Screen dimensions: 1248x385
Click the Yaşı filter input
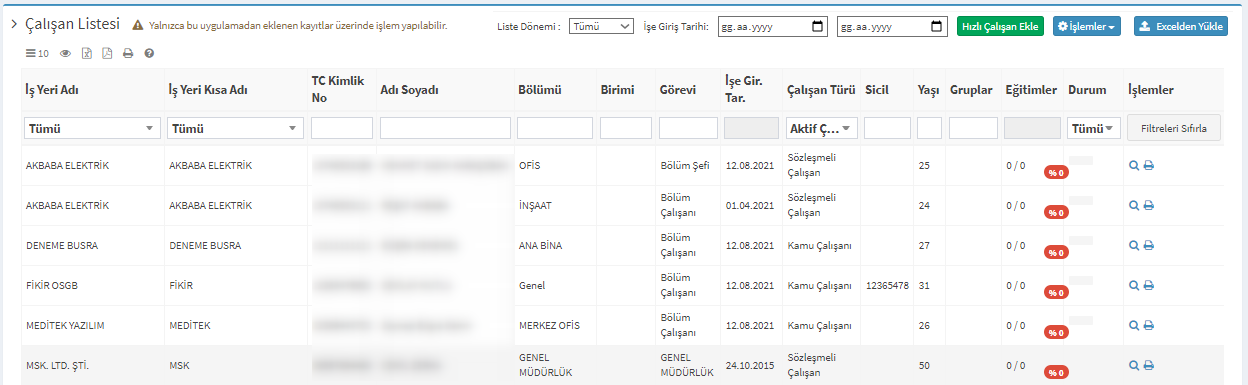click(x=930, y=128)
